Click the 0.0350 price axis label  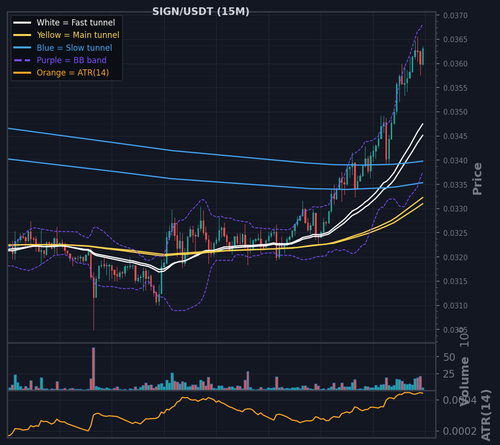point(455,112)
